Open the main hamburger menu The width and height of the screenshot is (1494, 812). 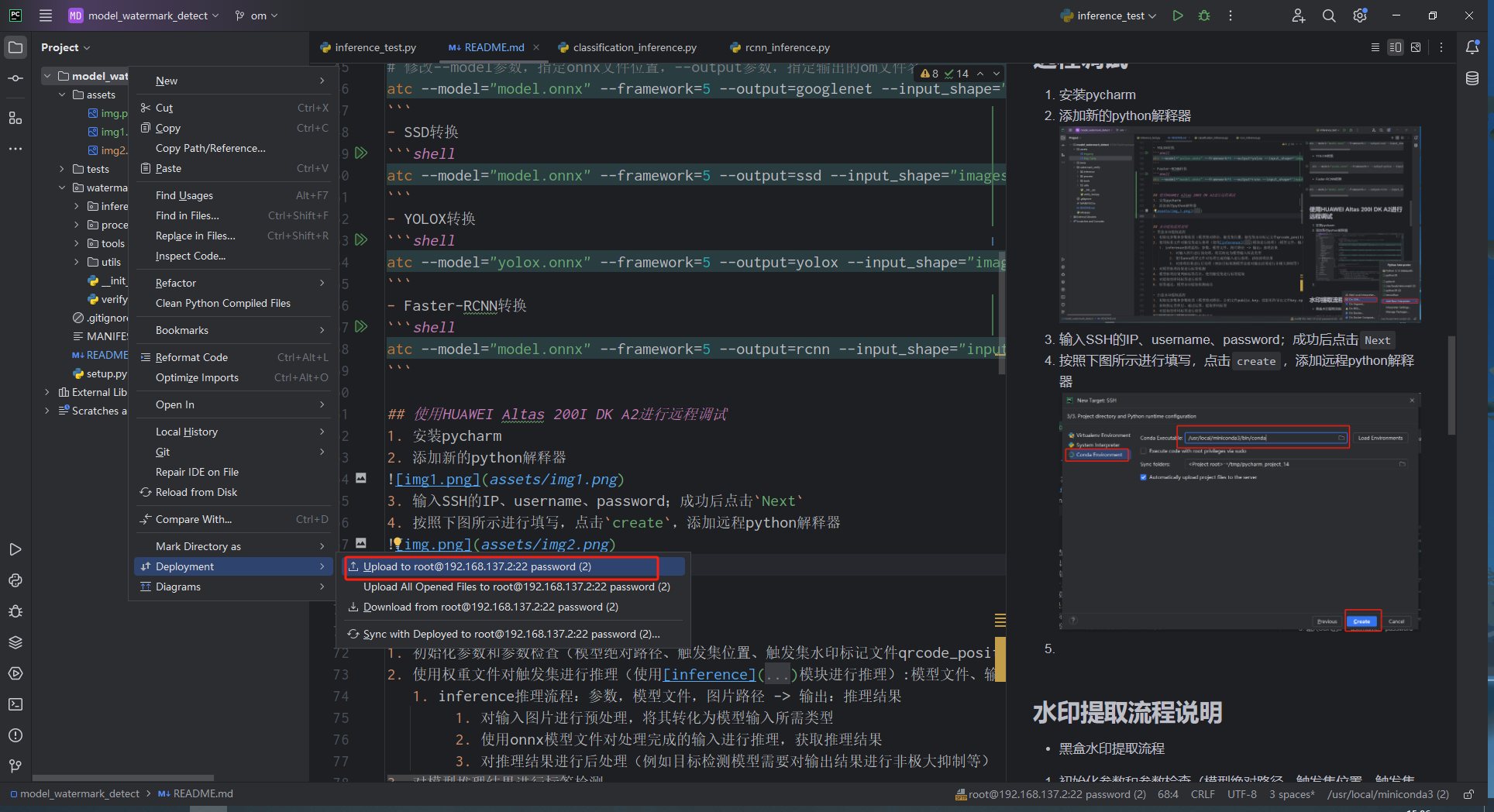[46, 15]
